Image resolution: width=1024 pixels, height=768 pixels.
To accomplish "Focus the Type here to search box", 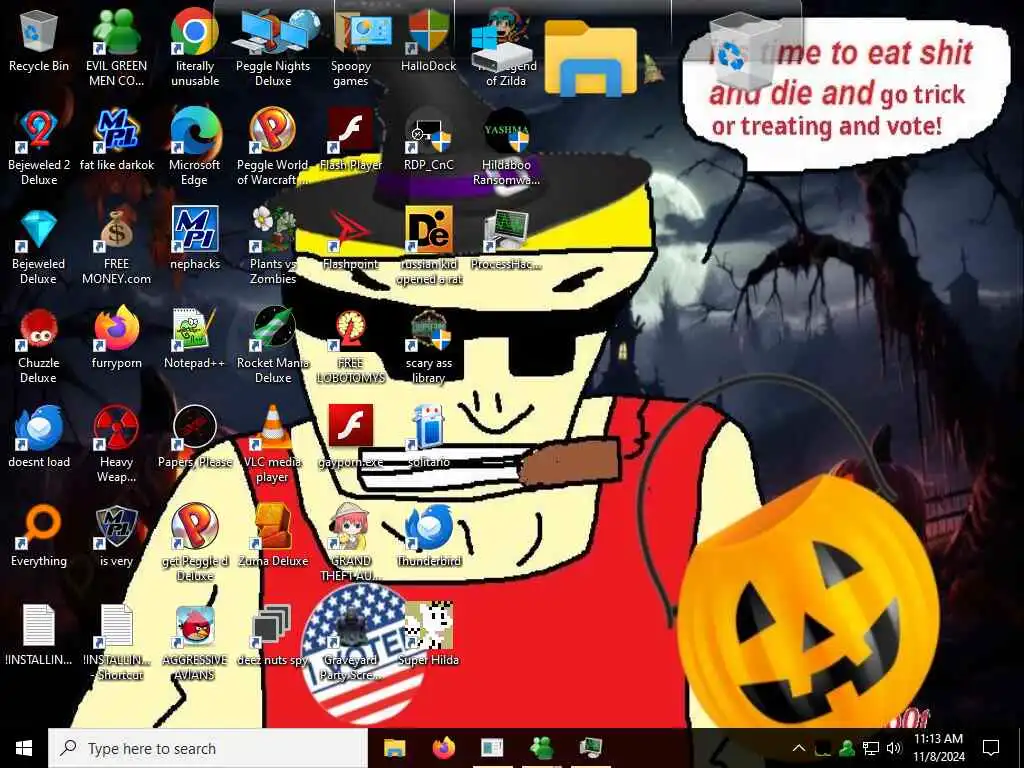I will (208, 748).
